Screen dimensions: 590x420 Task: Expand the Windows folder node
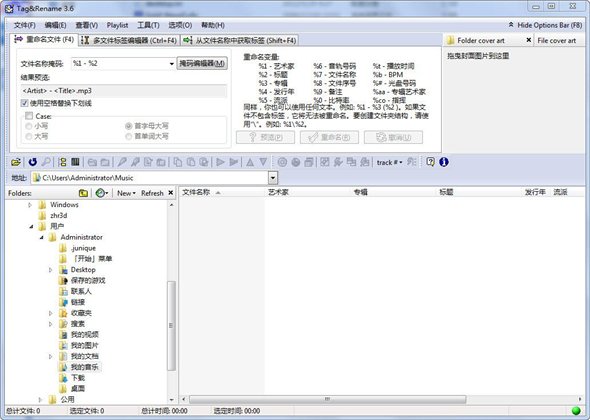pyautogui.click(x=30, y=205)
